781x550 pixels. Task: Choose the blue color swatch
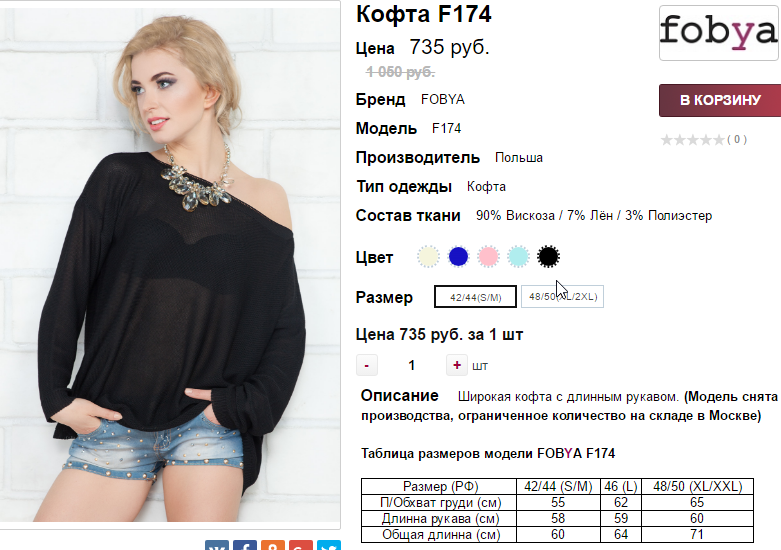[458, 257]
